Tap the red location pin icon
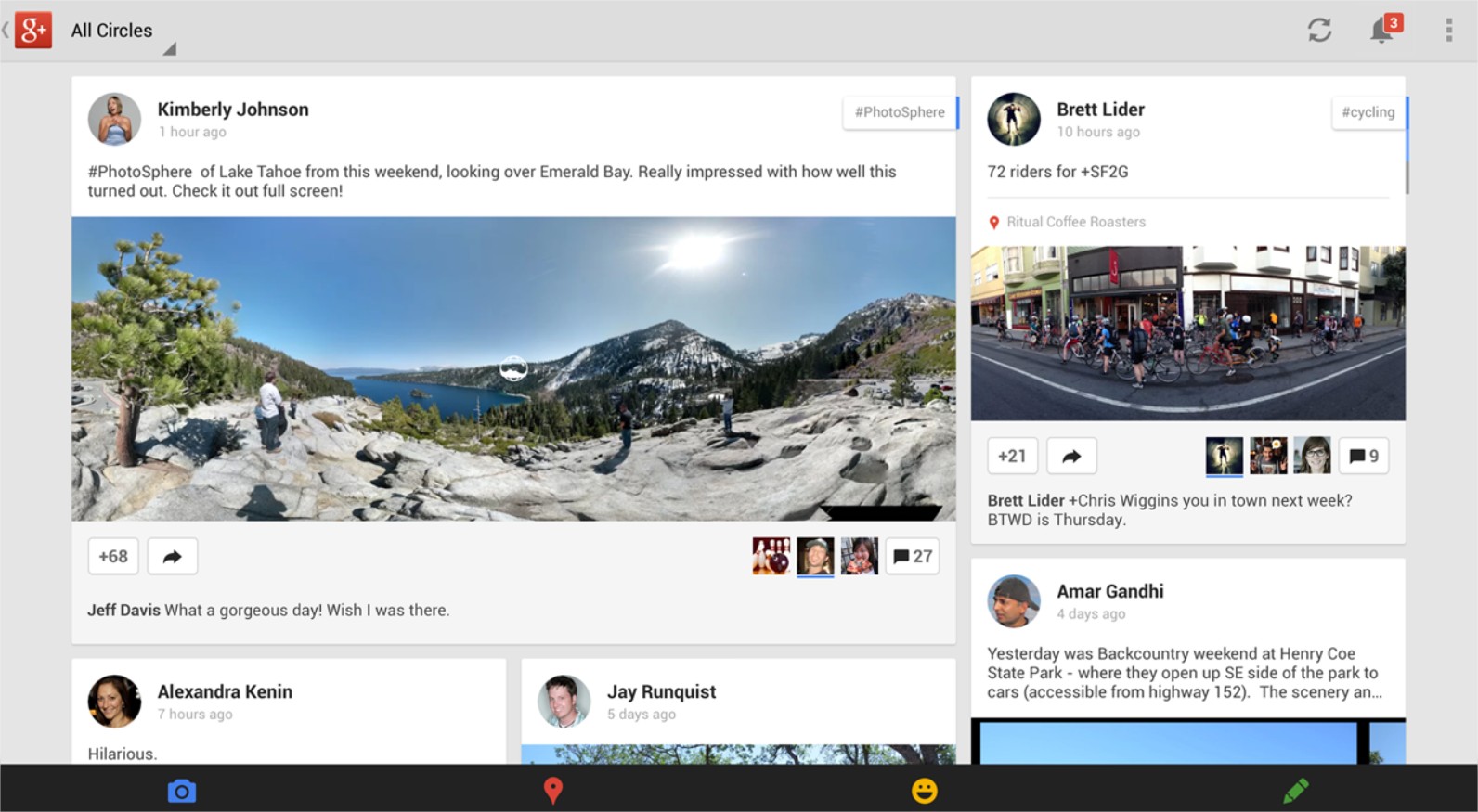 click(x=552, y=790)
